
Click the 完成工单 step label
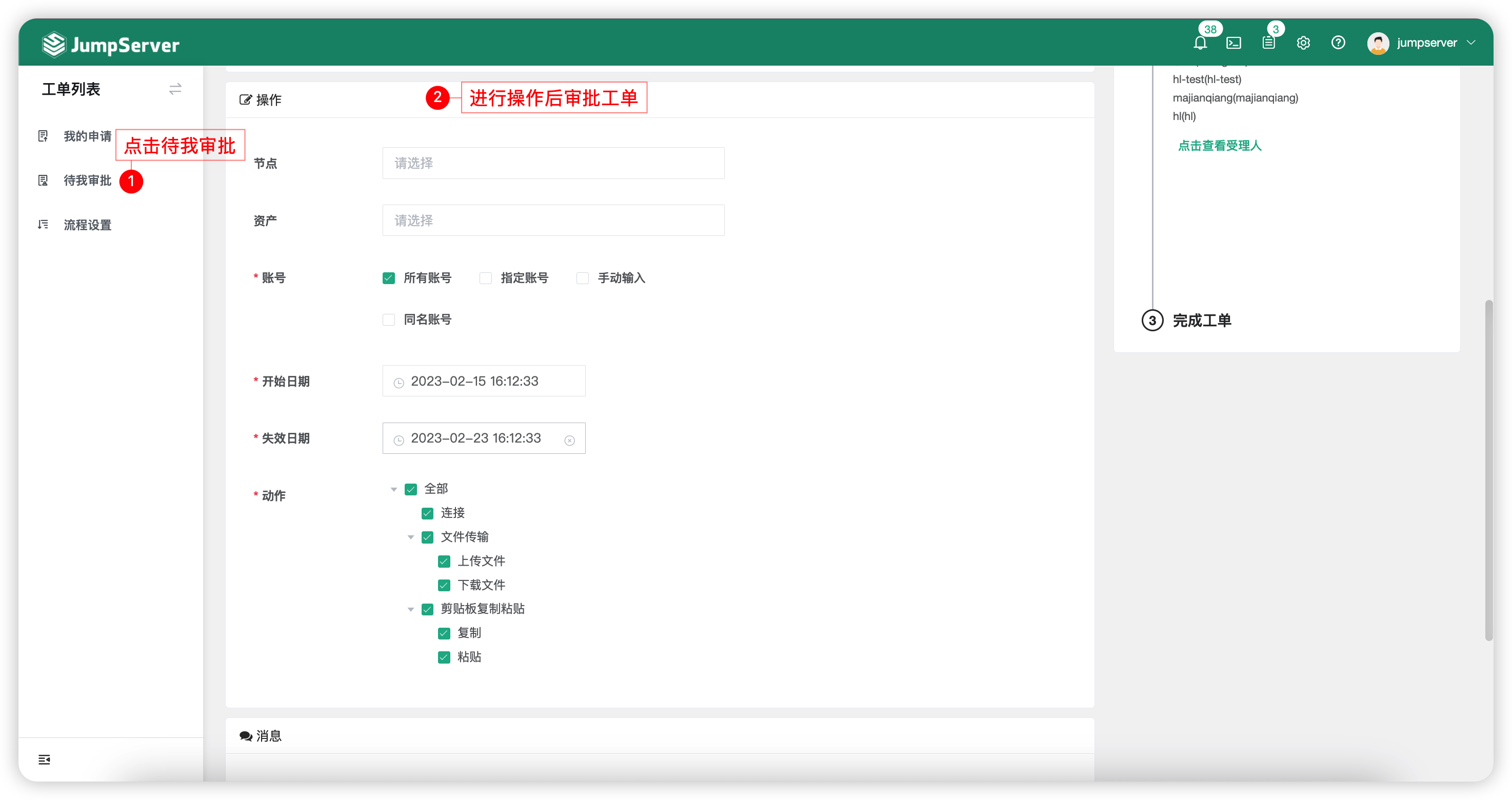click(1202, 321)
